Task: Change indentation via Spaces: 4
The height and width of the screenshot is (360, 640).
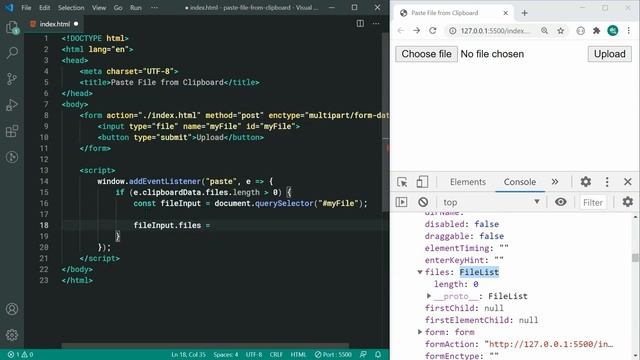Action: (x=226, y=355)
